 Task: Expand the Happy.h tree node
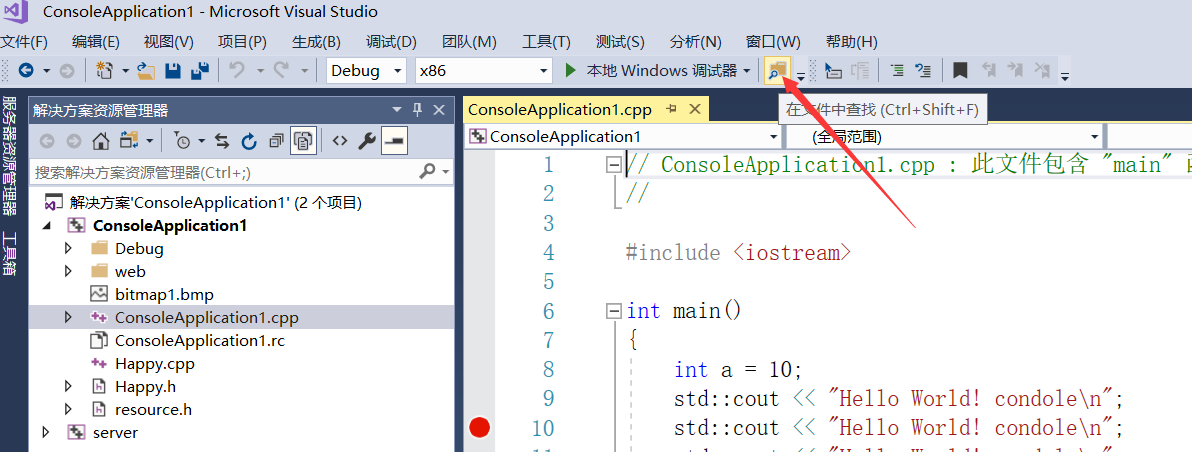tap(68, 387)
